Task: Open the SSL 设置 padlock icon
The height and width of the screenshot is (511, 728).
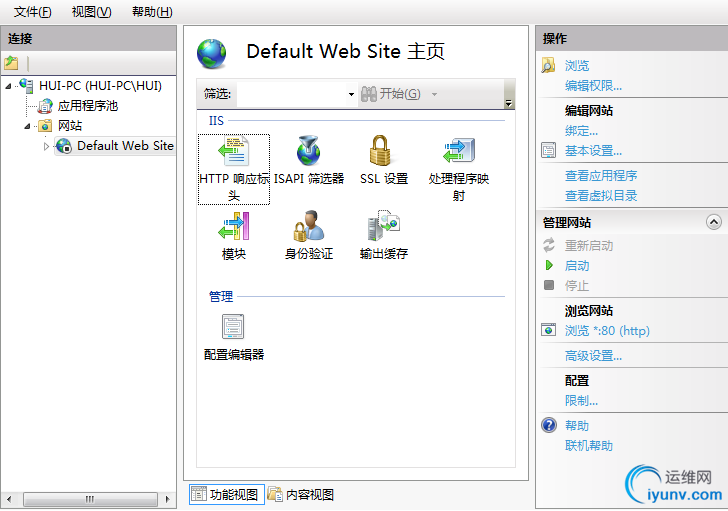Action: pyautogui.click(x=380, y=150)
